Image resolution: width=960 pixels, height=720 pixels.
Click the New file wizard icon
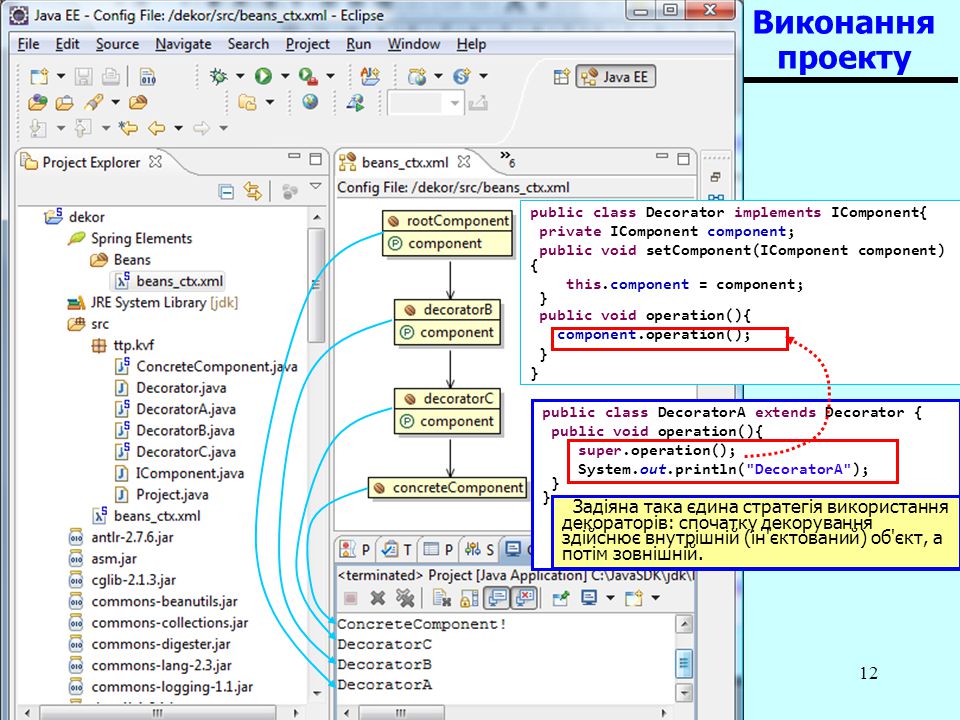click(x=39, y=76)
